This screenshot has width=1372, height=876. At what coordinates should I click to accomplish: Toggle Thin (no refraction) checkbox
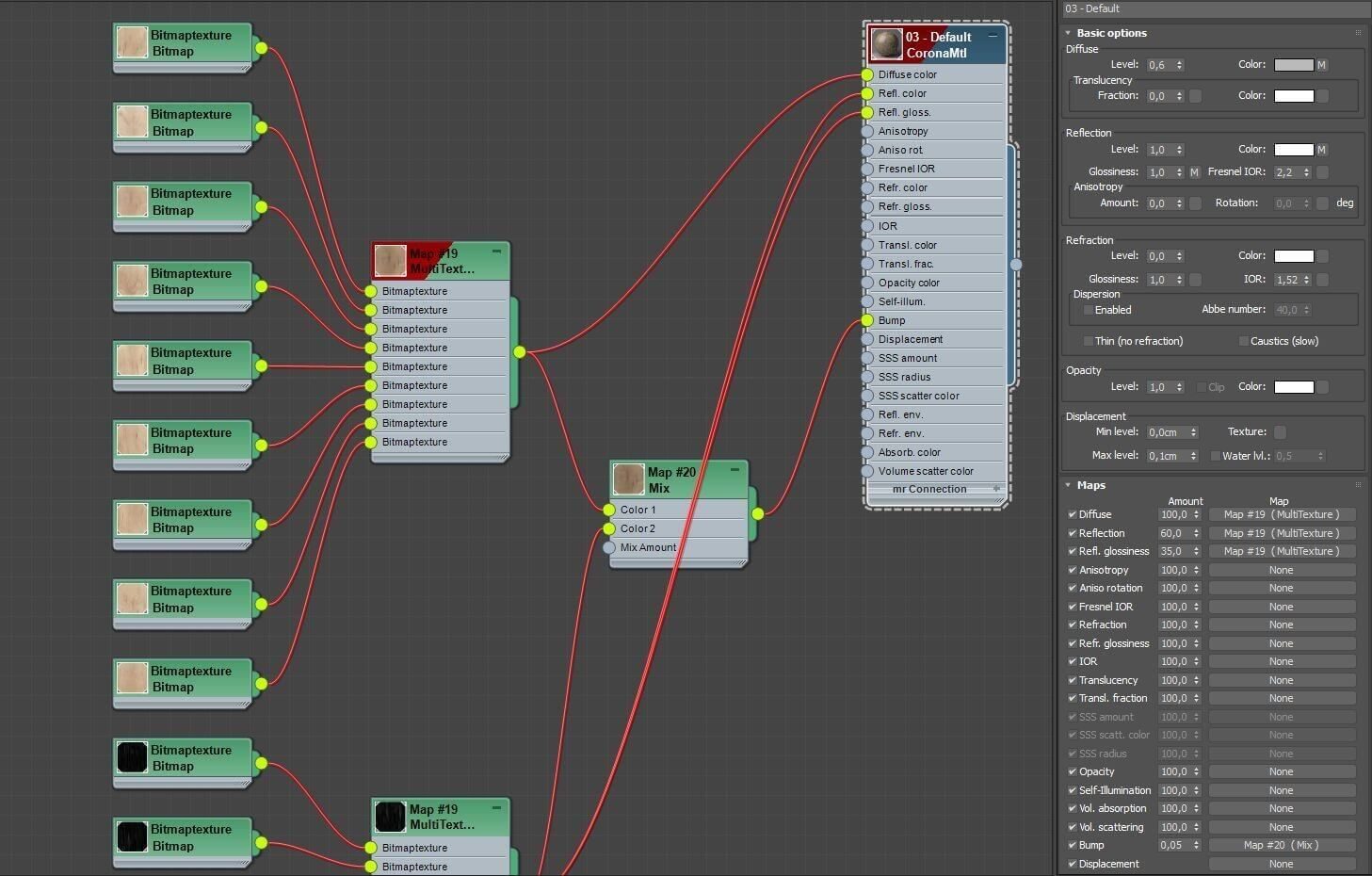[x=1089, y=341]
